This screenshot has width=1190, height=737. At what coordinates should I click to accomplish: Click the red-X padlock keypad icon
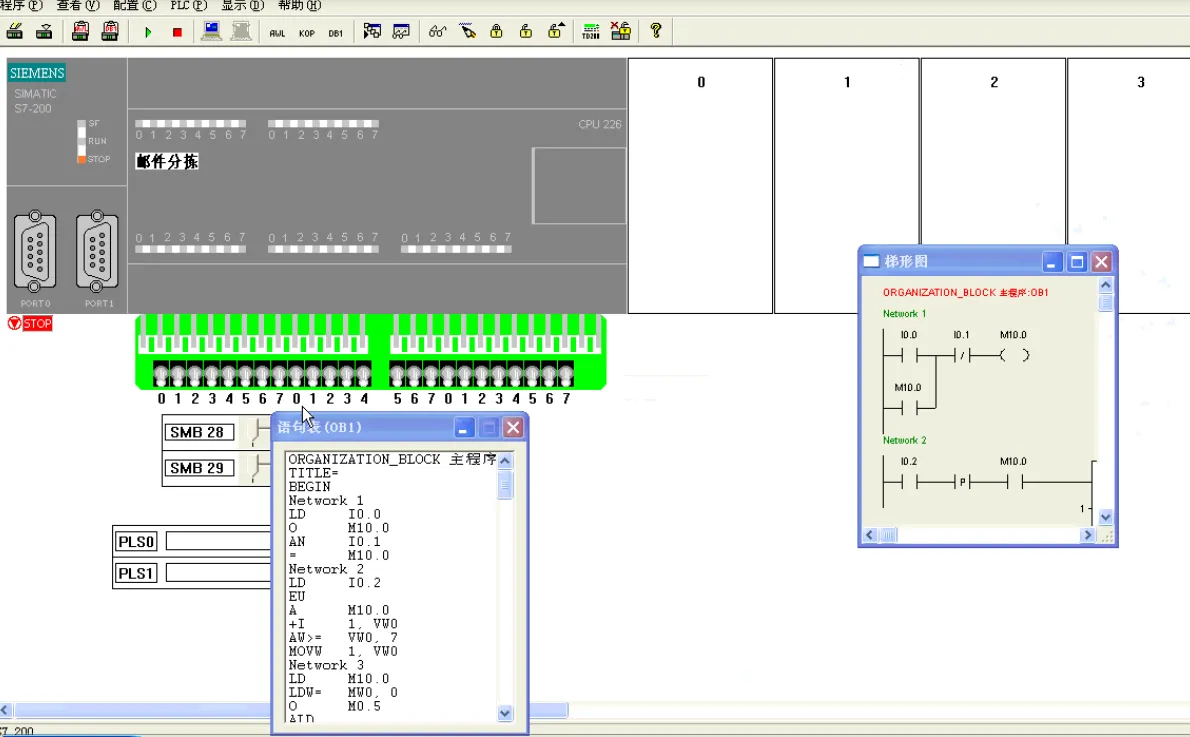tap(621, 31)
